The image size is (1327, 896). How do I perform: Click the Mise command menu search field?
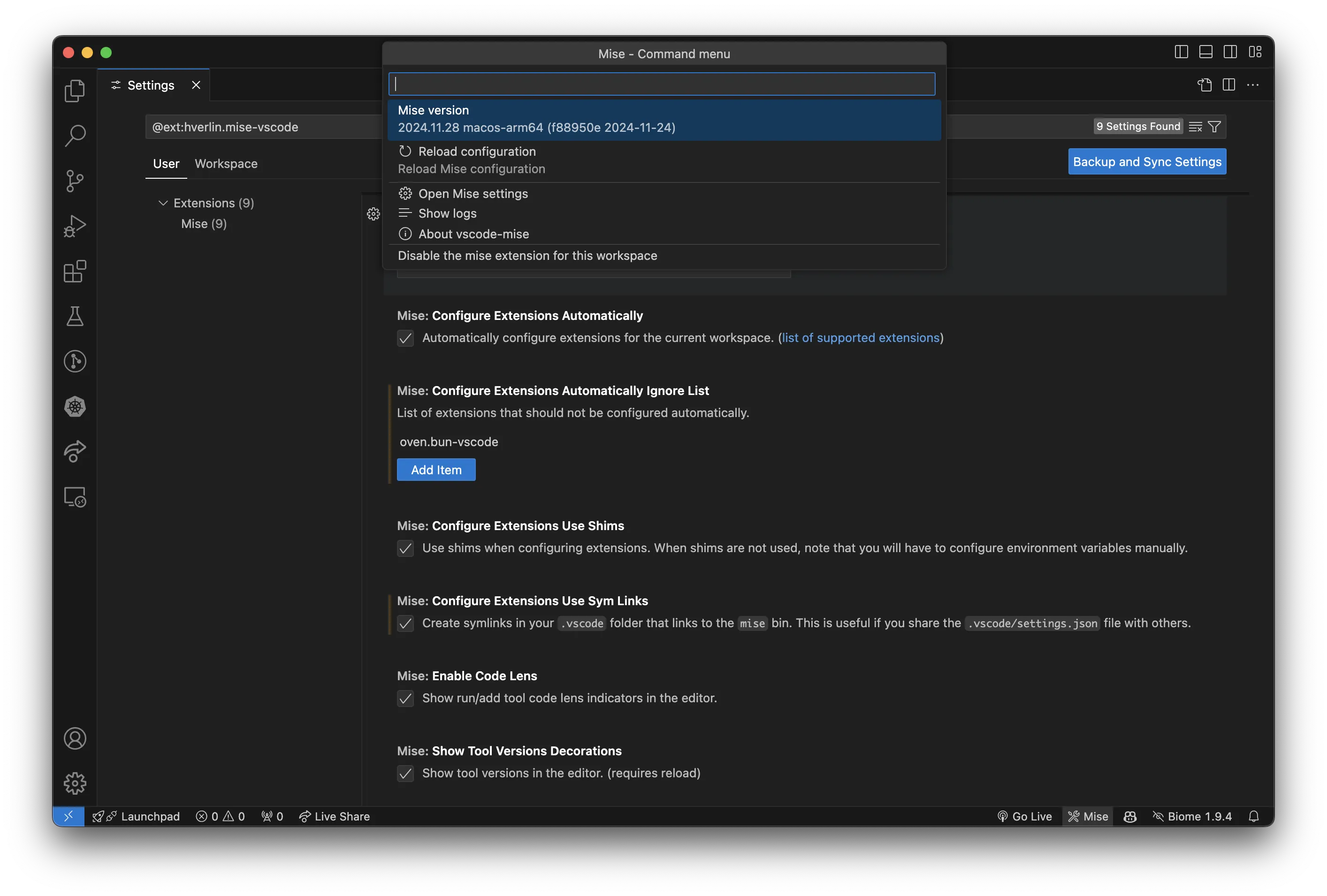pos(662,84)
